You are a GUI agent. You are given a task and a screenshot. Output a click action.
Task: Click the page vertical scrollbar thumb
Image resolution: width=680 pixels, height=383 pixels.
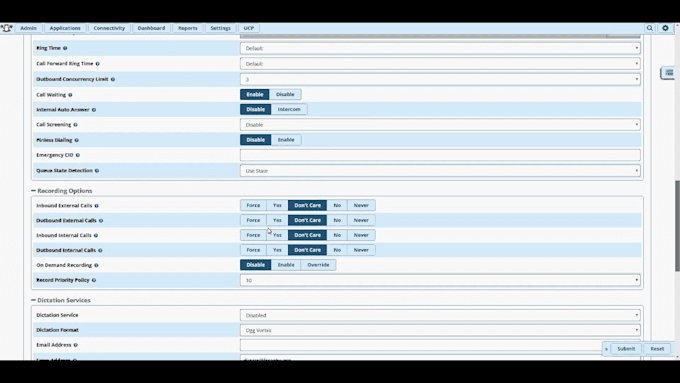point(677,226)
